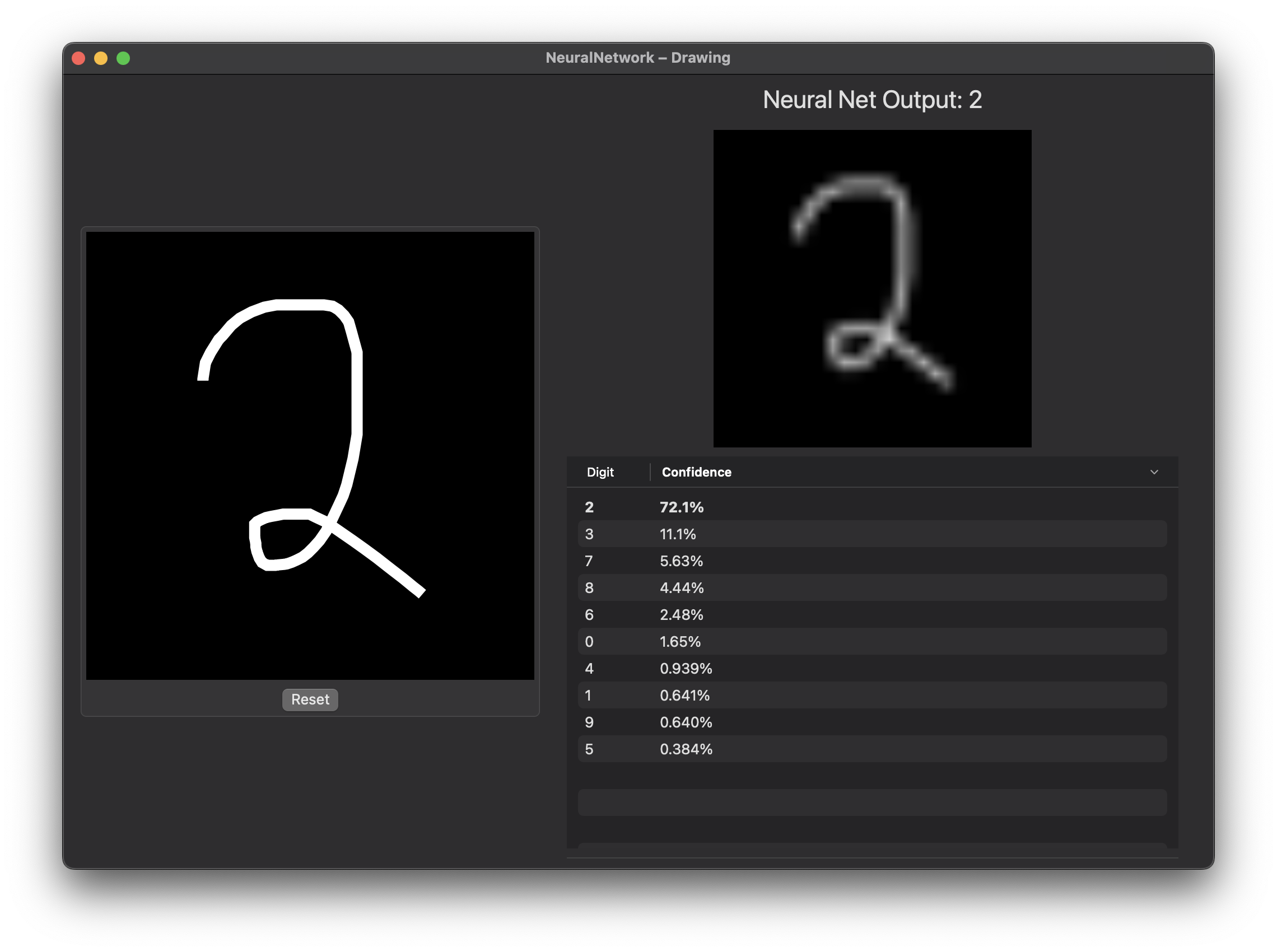This screenshot has height=952, width=1277.
Task: Click the Reset button under canvas
Action: click(x=310, y=699)
